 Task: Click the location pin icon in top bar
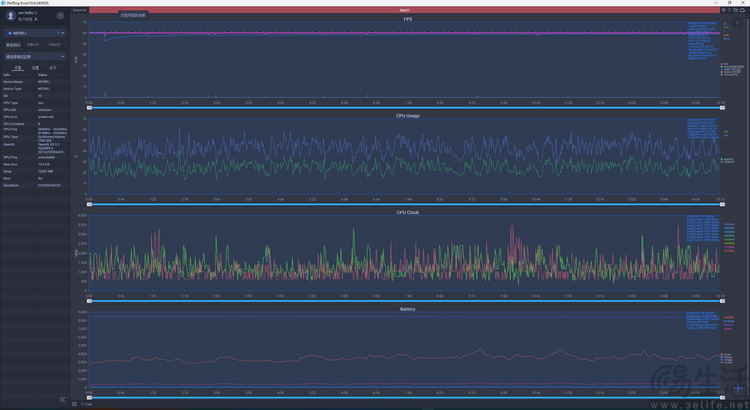point(730,10)
